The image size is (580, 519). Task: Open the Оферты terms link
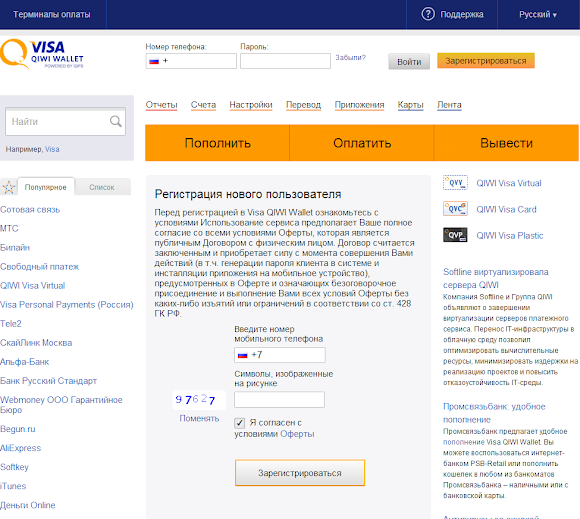(297, 434)
